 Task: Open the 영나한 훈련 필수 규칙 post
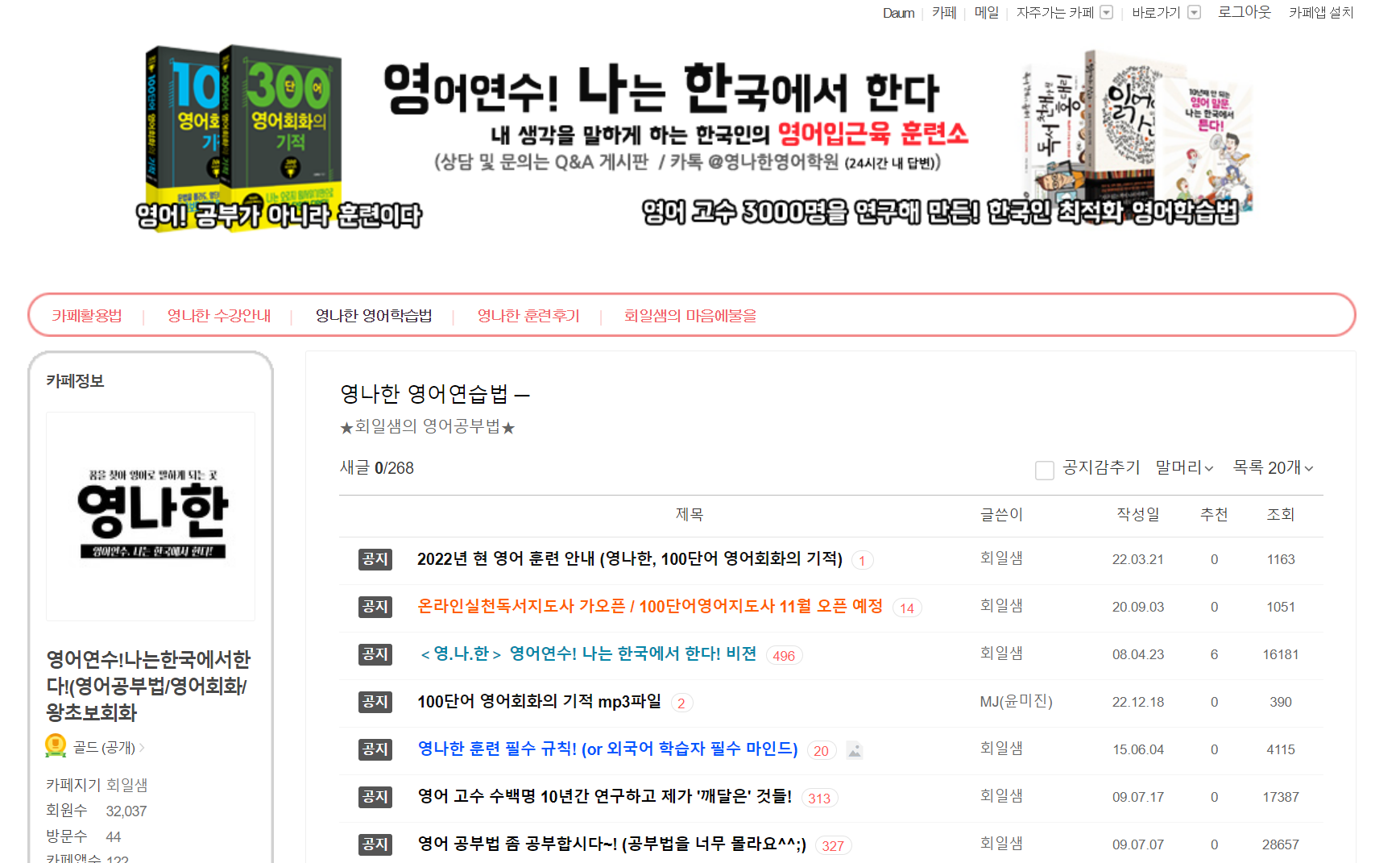click(607, 749)
